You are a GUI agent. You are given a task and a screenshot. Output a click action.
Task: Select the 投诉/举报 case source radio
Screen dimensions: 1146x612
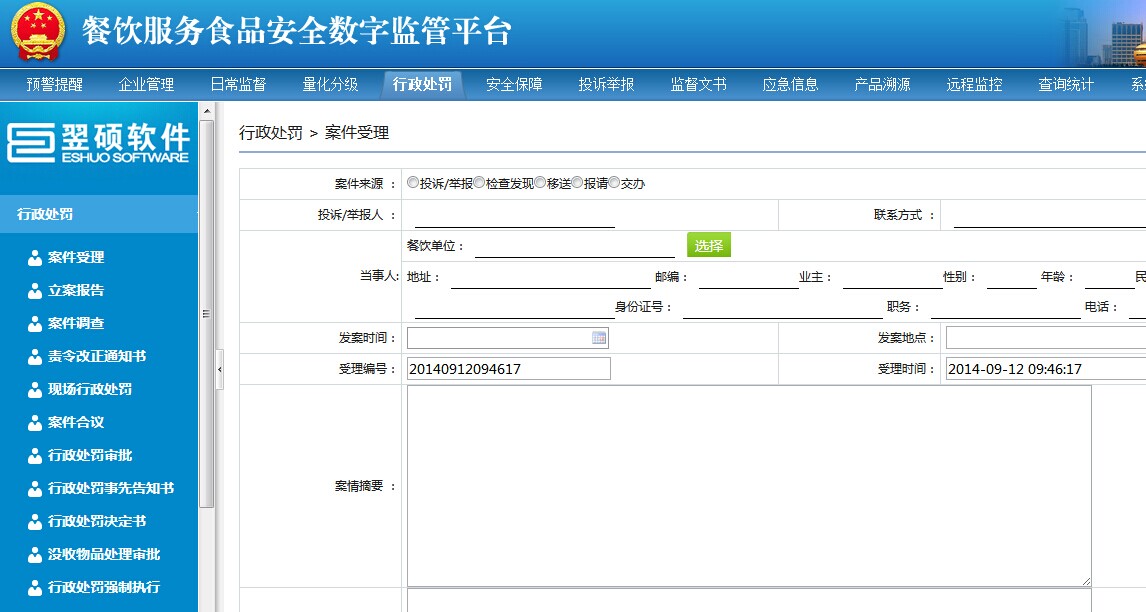(x=413, y=183)
